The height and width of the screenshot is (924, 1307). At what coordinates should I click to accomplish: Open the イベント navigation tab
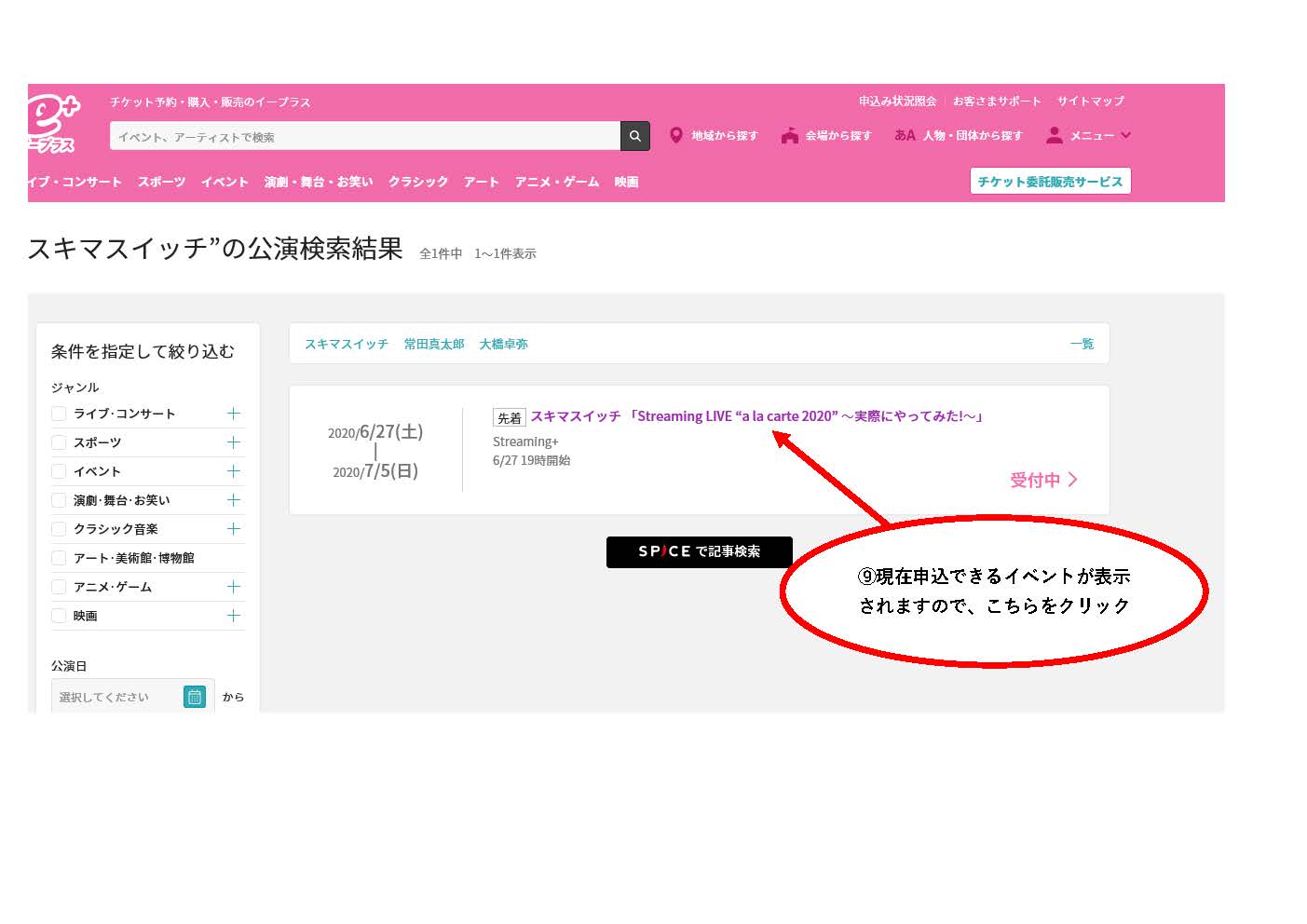pos(225,182)
